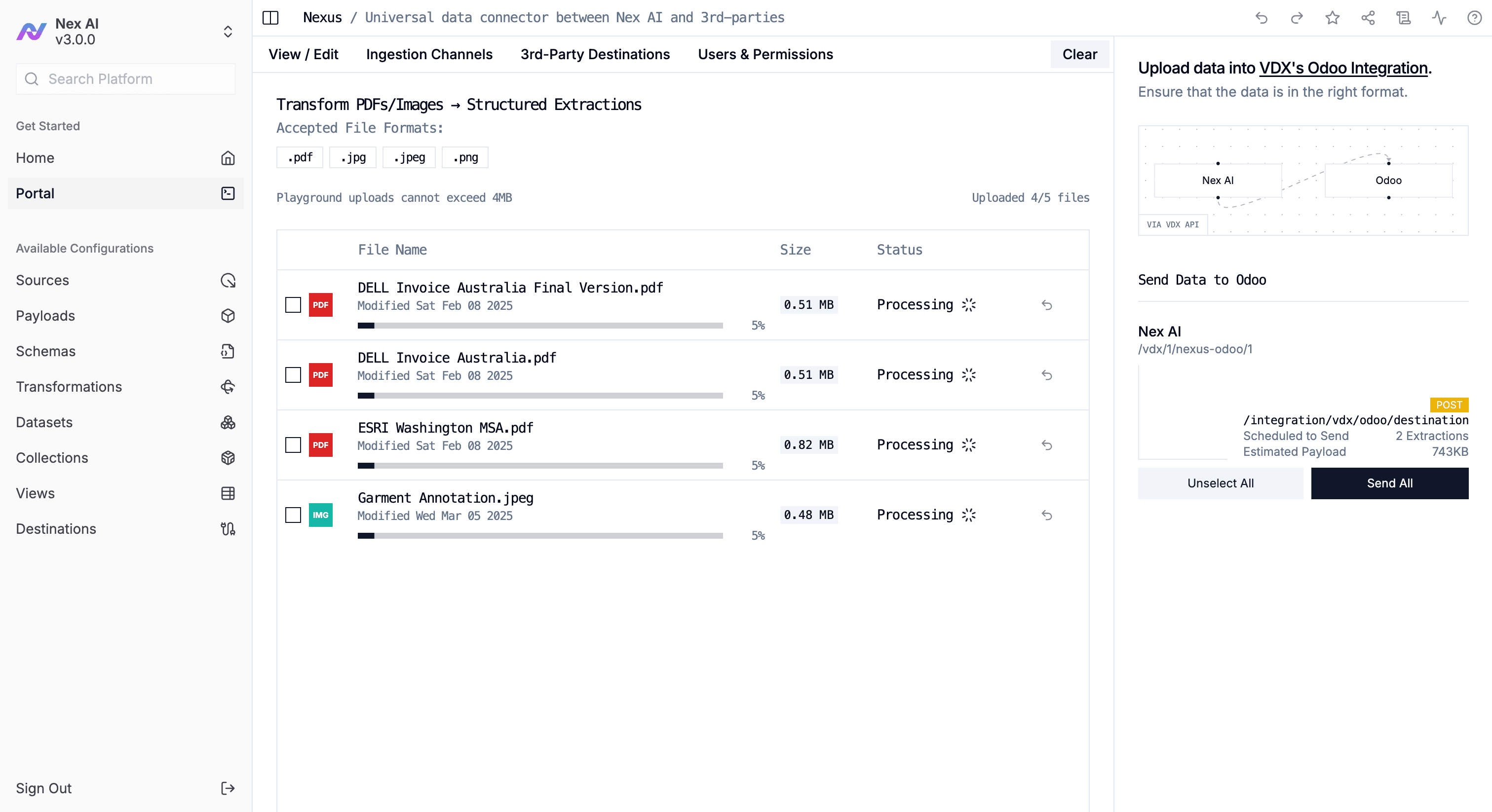
Task: Open the activity pulse icon
Action: point(1439,17)
